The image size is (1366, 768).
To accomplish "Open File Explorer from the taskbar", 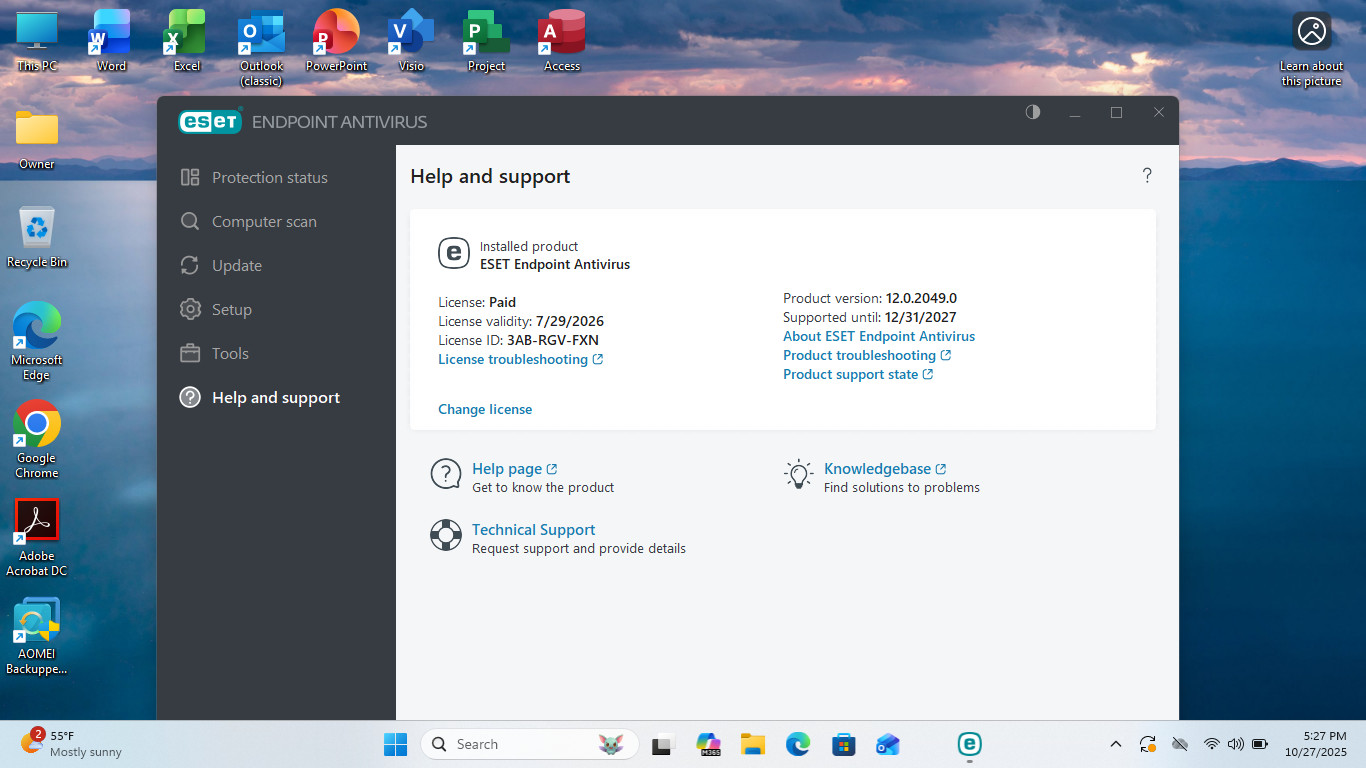I will pyautogui.click(x=753, y=744).
